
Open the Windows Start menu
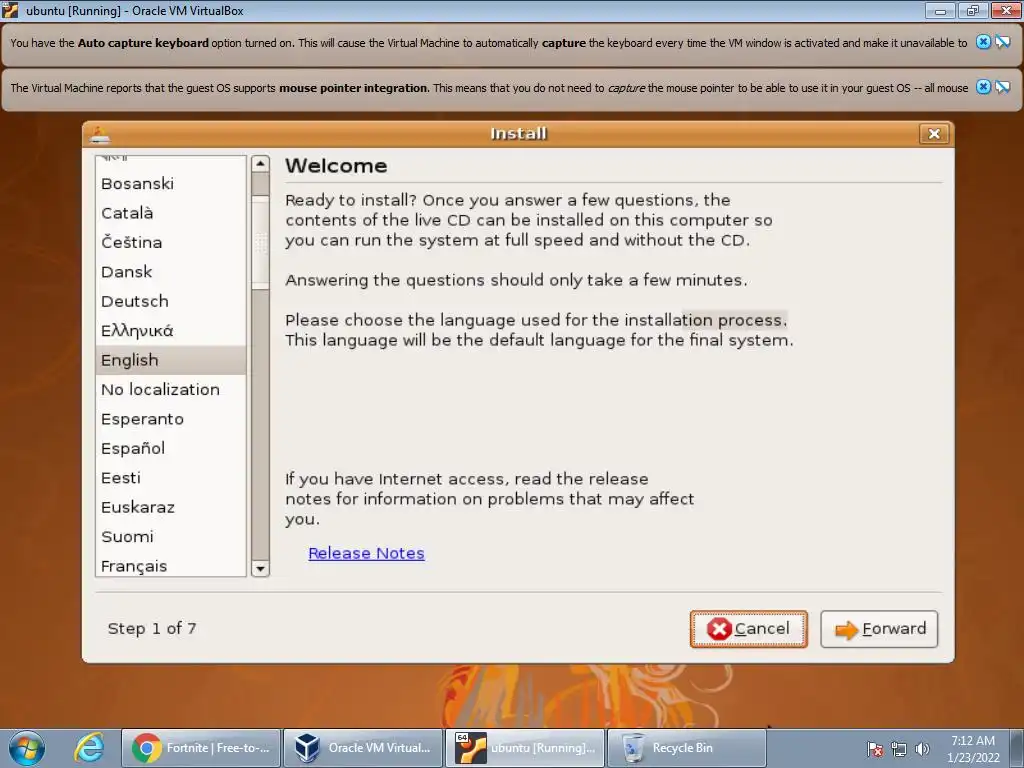[27, 748]
